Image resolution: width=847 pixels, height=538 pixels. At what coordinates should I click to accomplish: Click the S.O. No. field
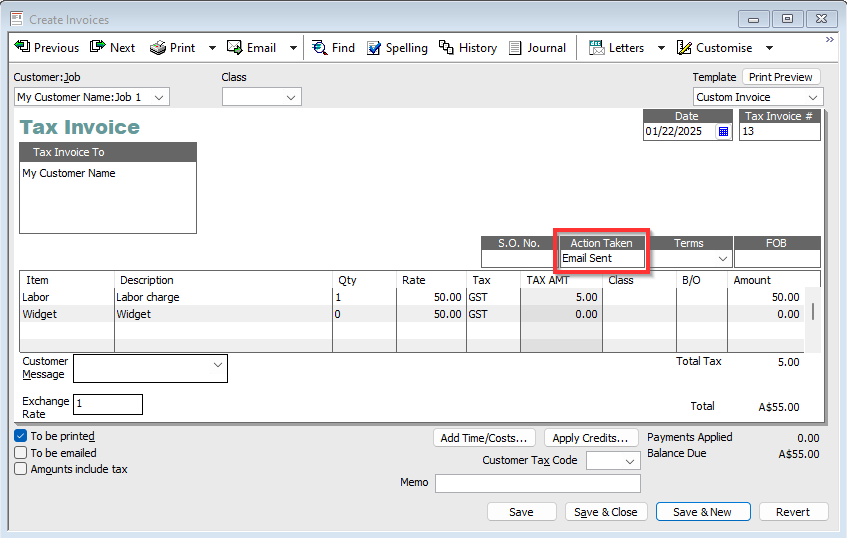pyautogui.click(x=517, y=259)
